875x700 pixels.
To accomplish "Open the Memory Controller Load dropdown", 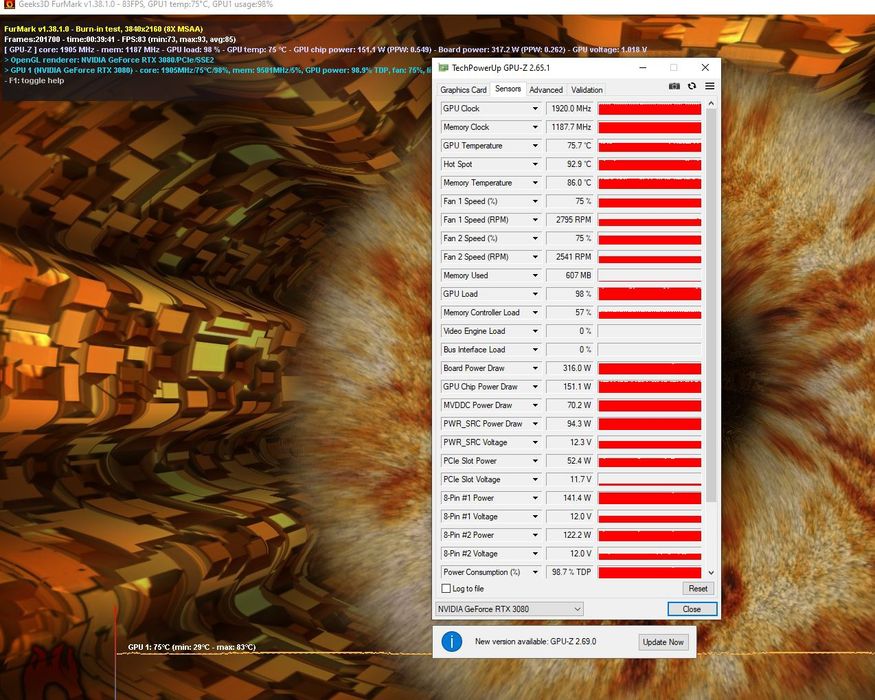I will tap(535, 313).
